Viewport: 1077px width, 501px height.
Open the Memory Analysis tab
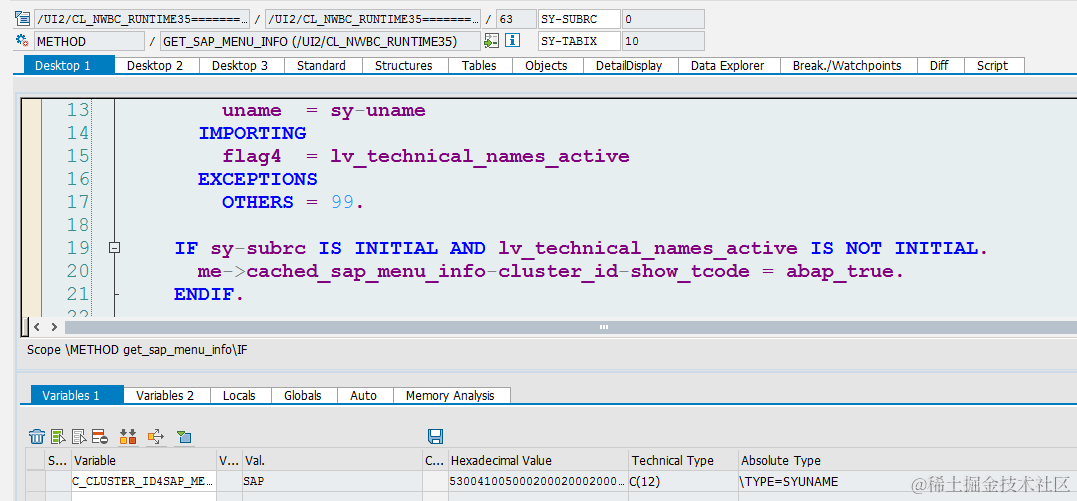[450, 395]
